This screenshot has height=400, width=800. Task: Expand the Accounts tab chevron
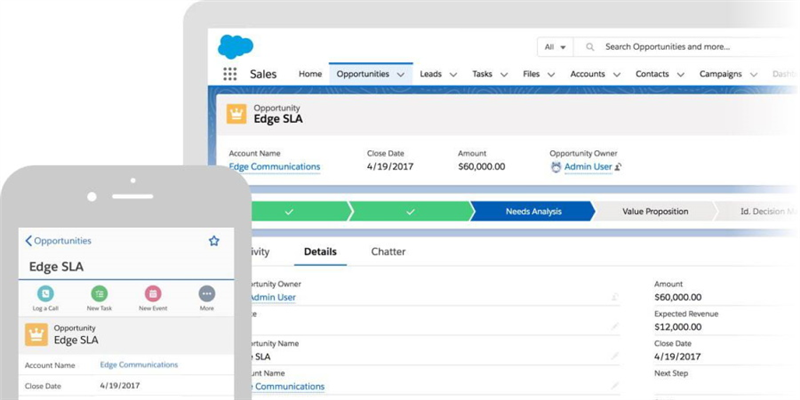(x=617, y=74)
